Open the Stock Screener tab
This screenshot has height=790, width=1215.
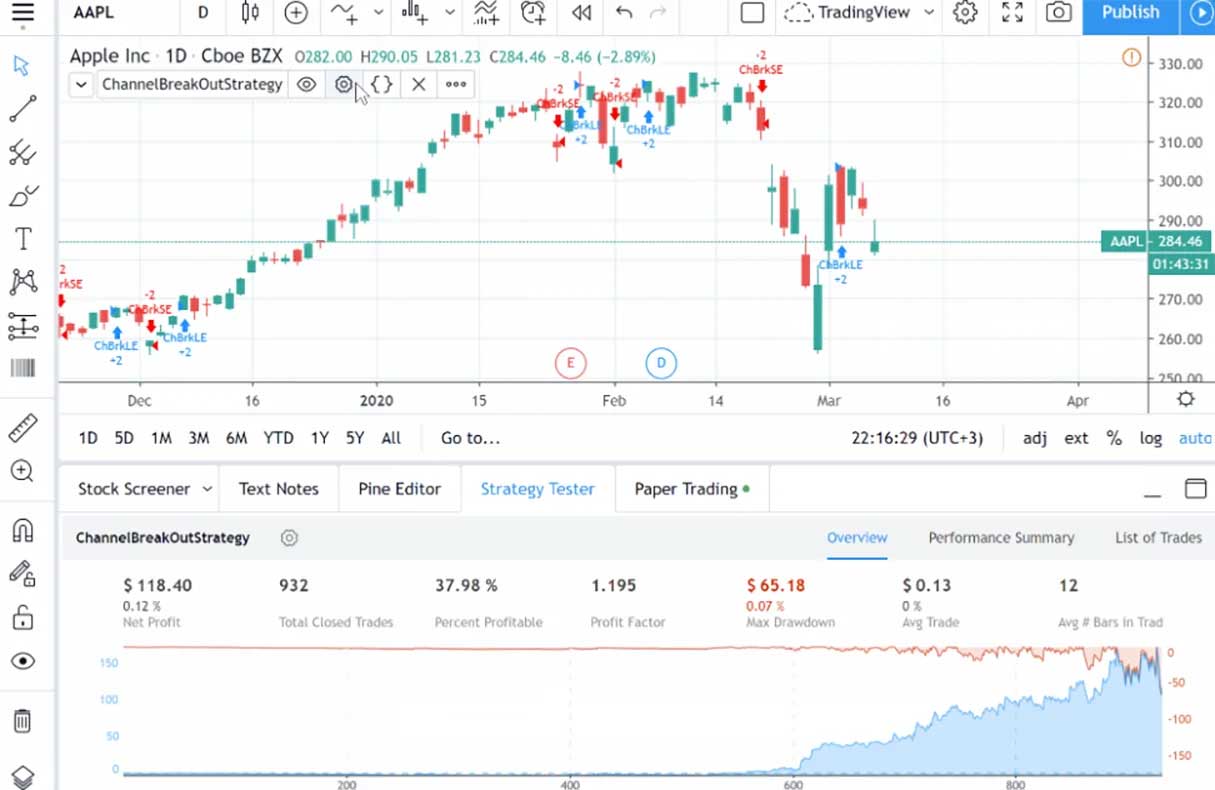point(134,489)
